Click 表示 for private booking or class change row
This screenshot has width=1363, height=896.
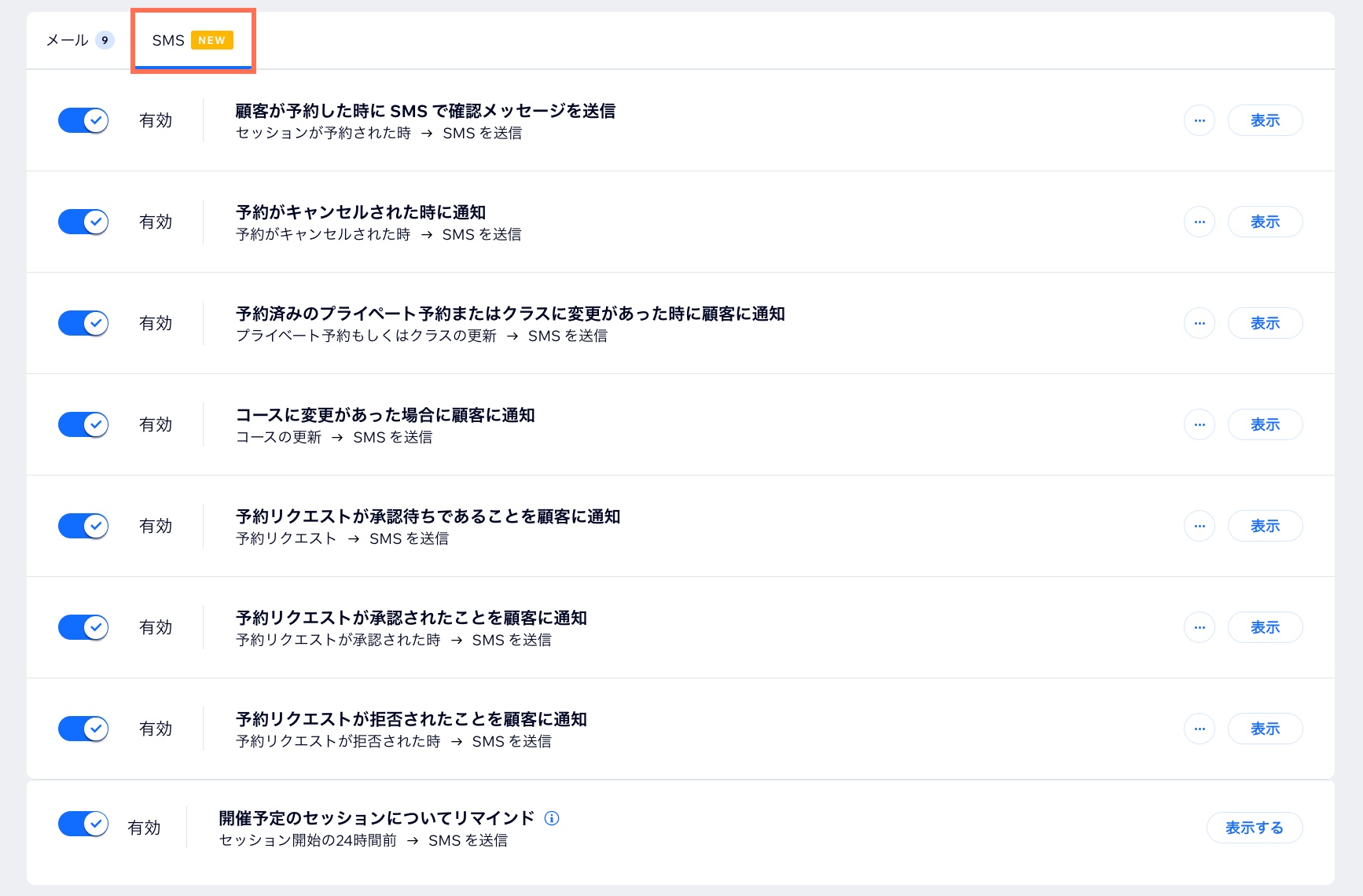coord(1265,323)
